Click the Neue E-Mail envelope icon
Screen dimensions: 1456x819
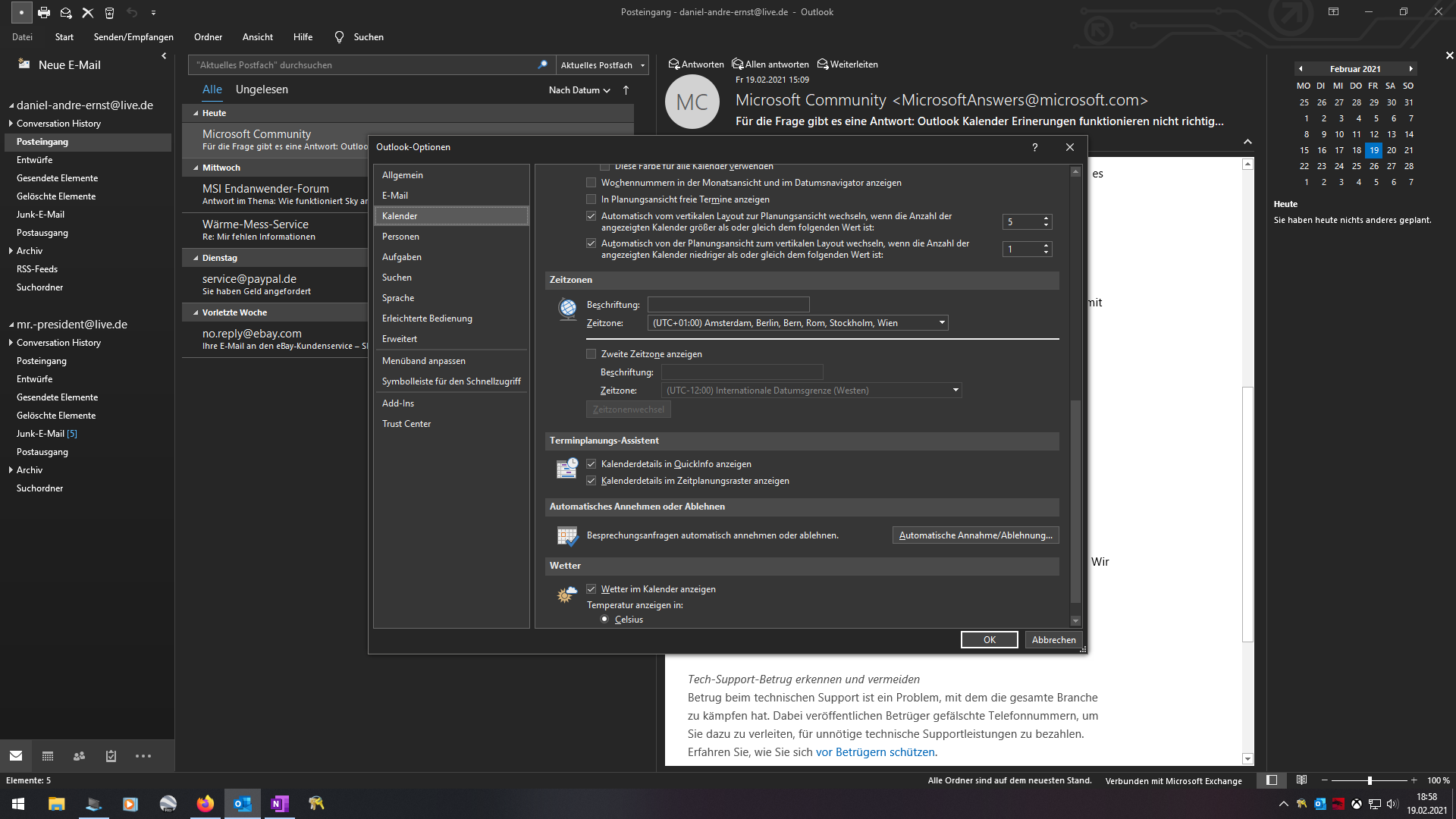(24, 64)
